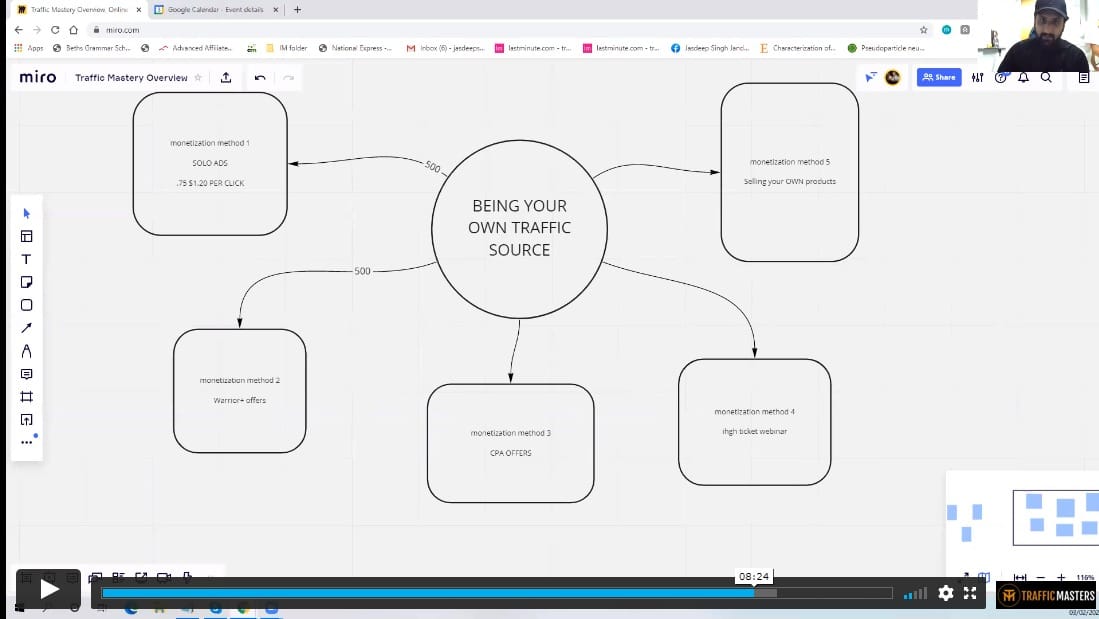This screenshot has height=619, width=1099.
Task: Click the blue Share button
Action: [x=938, y=77]
